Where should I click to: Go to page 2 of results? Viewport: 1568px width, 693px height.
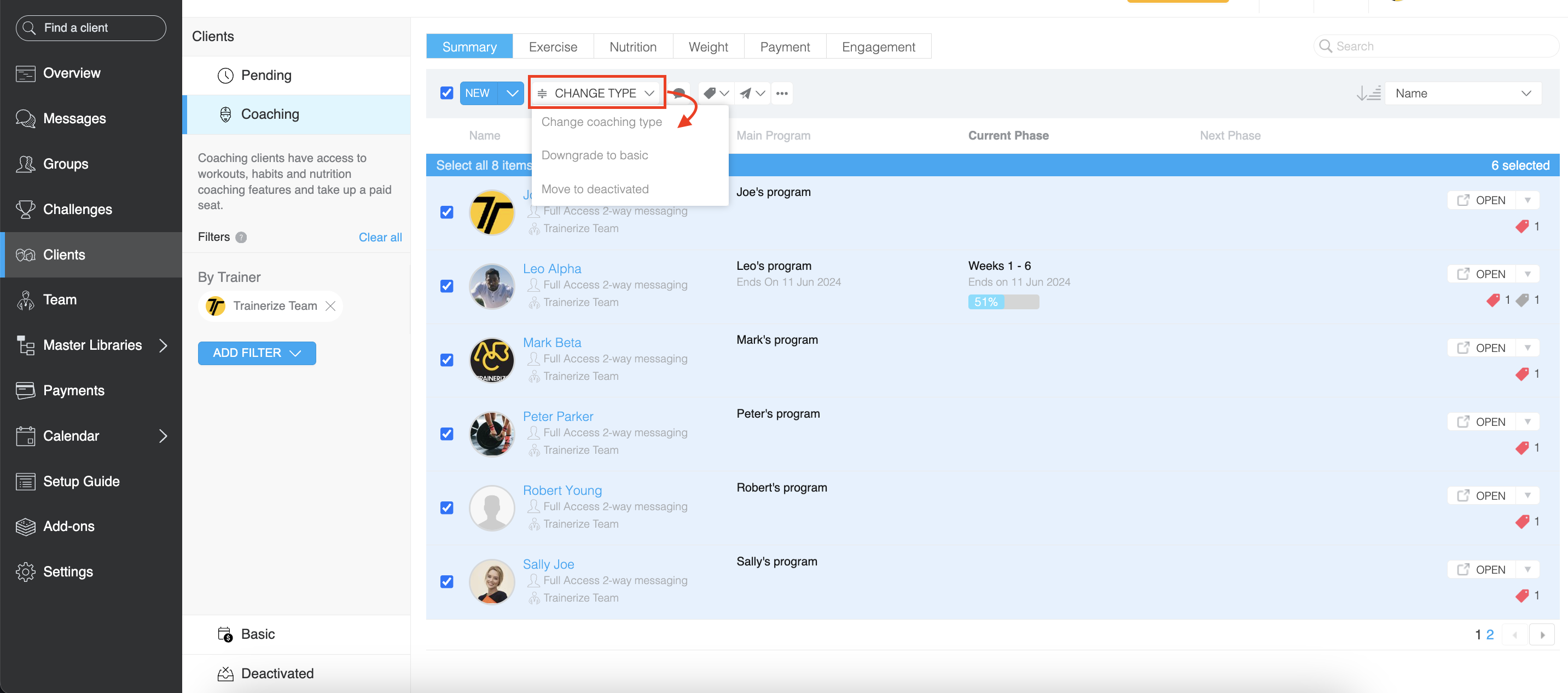pos(1490,634)
